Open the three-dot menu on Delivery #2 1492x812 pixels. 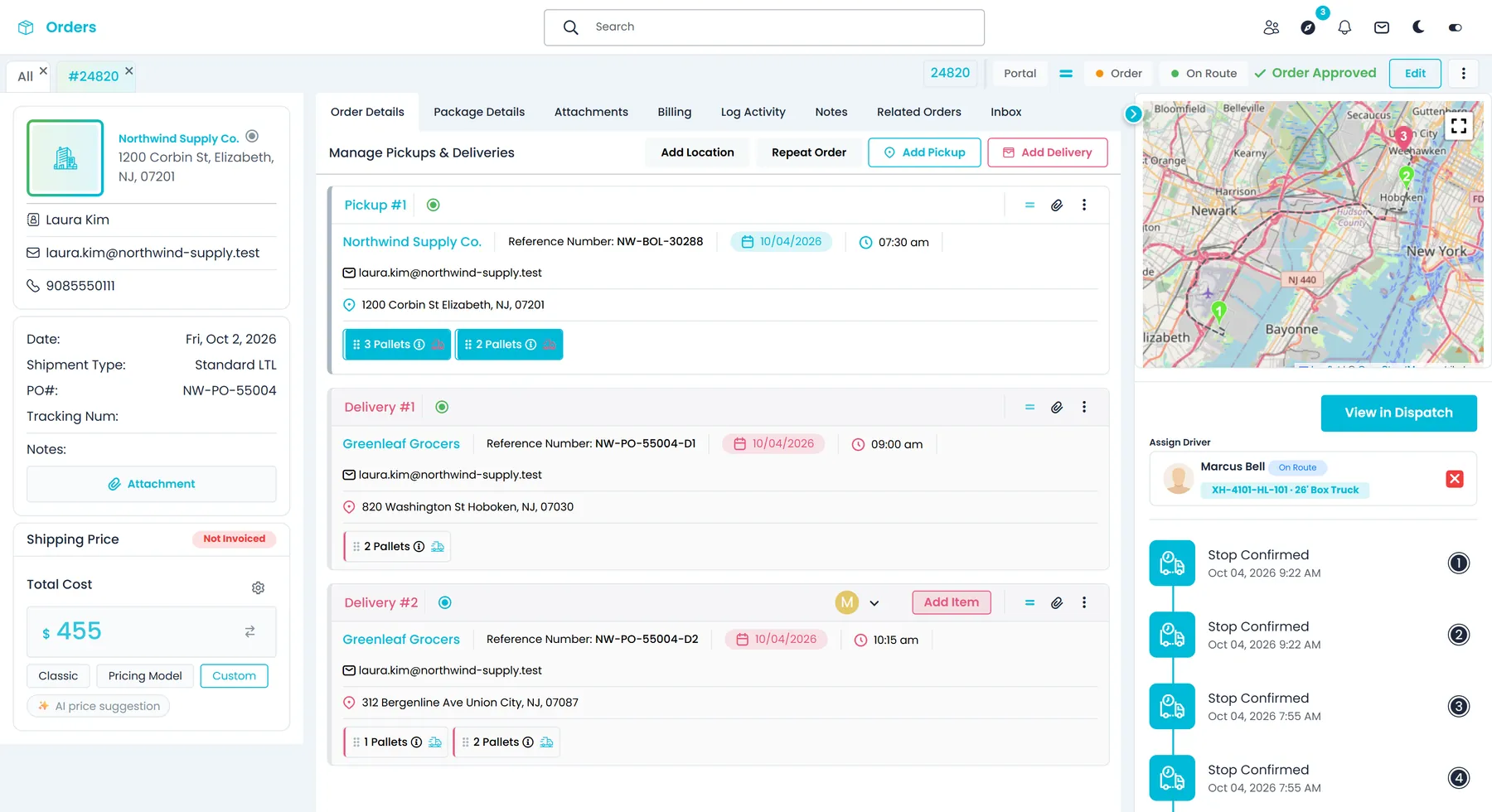click(1084, 603)
